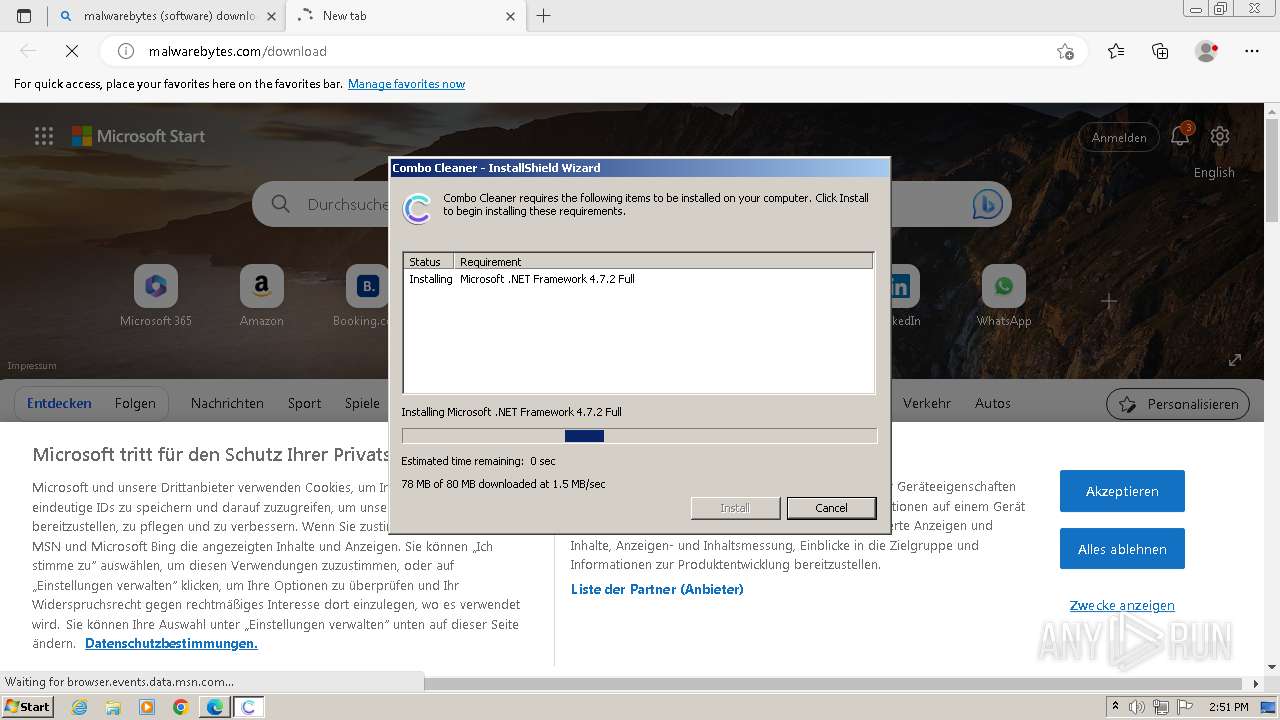
Task: Click Alles ablehnen cookie button
Action: point(1122,549)
